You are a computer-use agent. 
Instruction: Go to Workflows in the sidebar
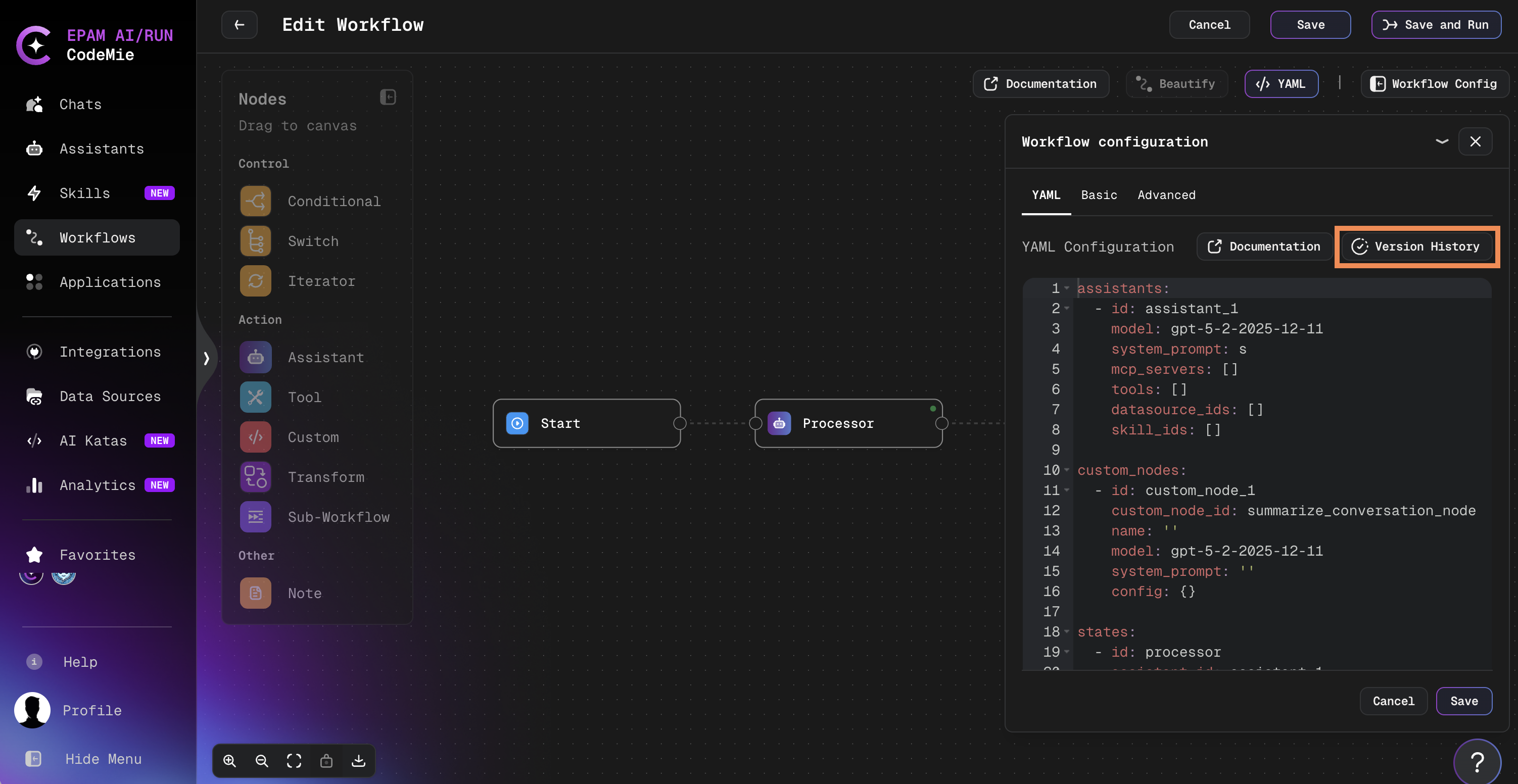97,238
